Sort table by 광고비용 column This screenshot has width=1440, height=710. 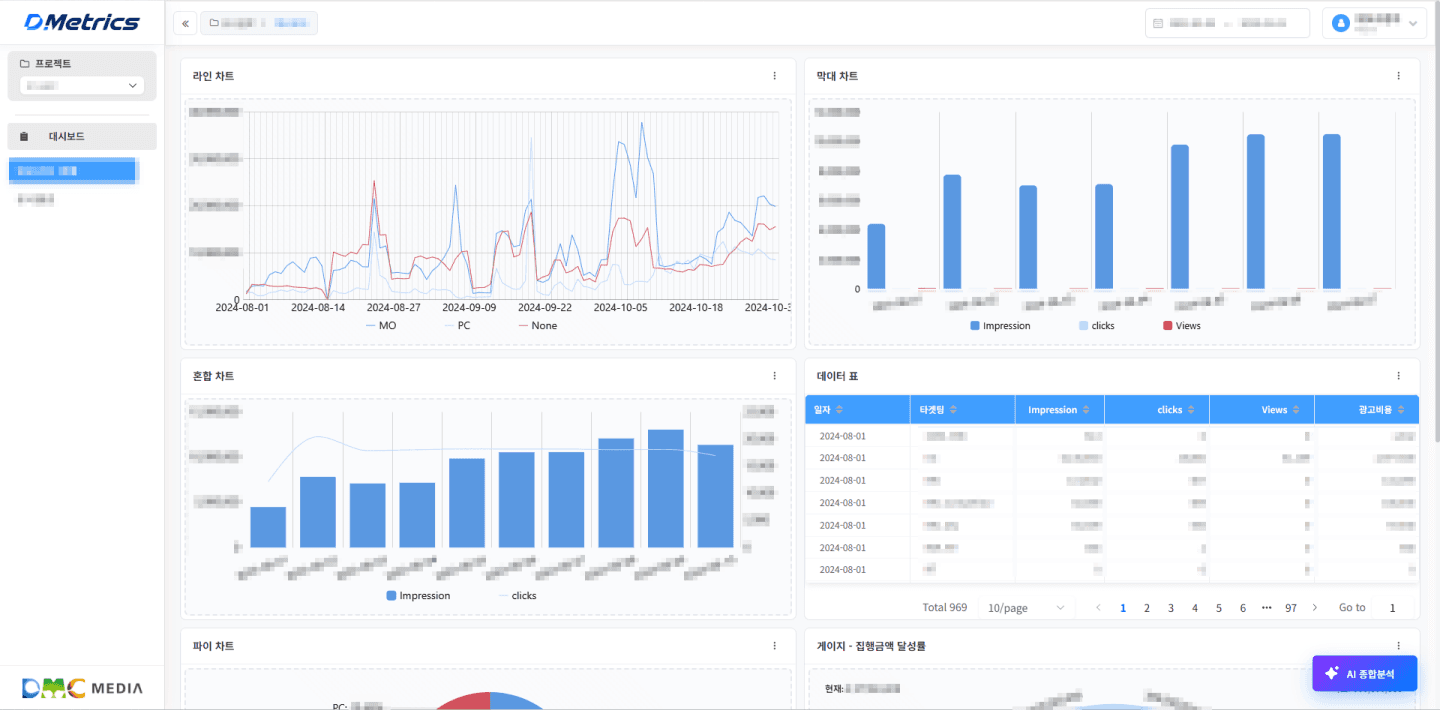1401,410
